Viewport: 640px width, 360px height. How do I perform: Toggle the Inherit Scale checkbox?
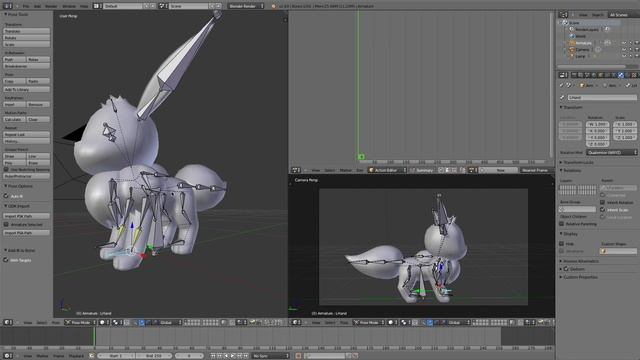tap(602, 209)
